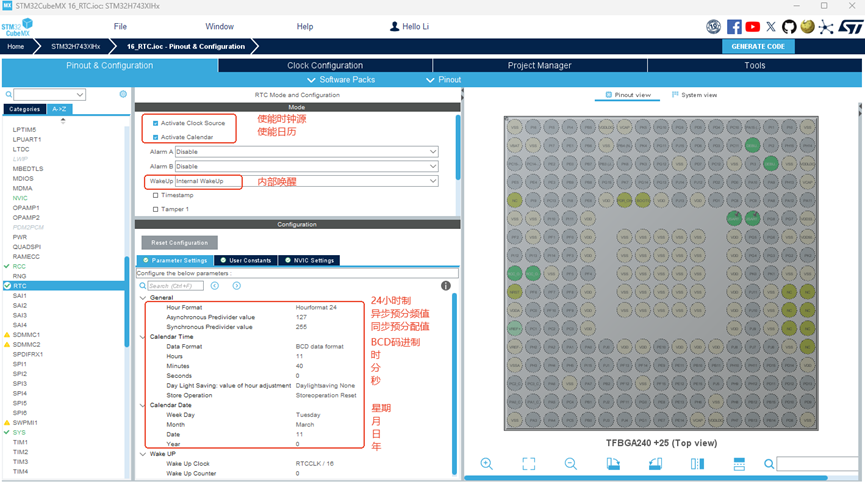This screenshot has height=484, width=865.
Task: Click the GENERATE CODE button
Action: click(758, 46)
